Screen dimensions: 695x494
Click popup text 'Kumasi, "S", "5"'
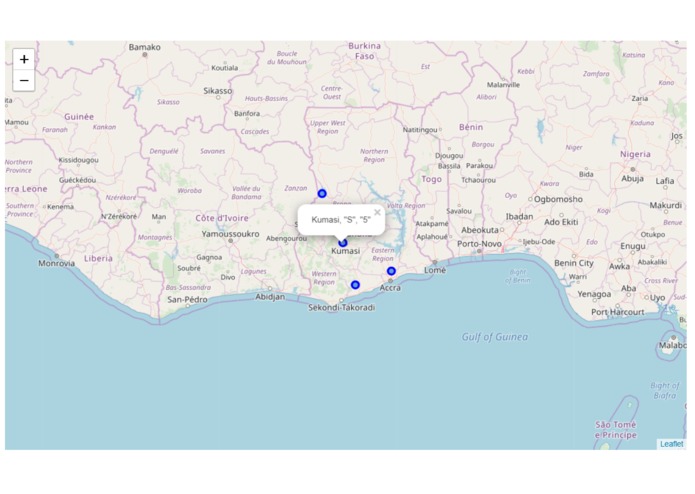341,220
